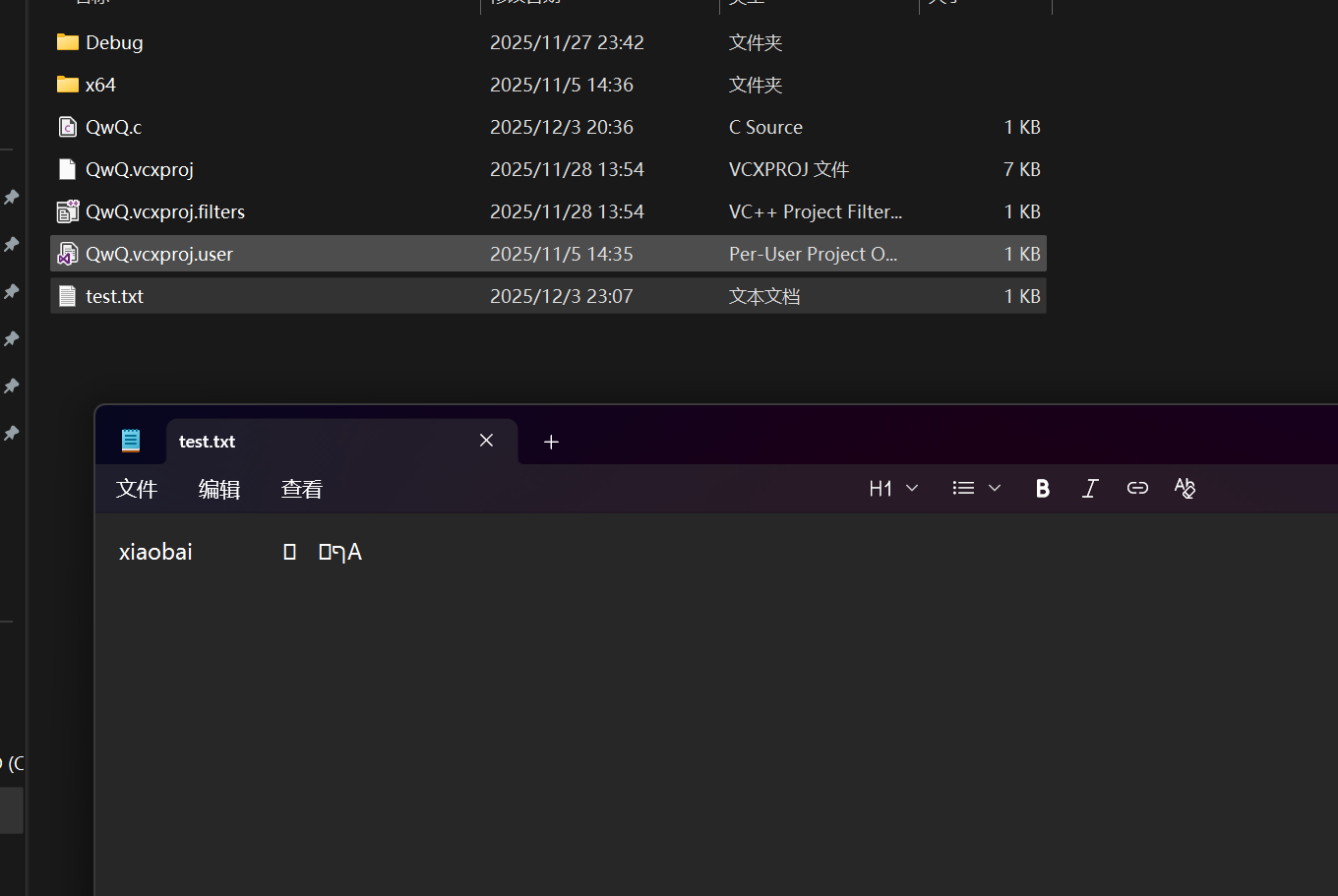1338x896 pixels.
Task: Click the 'C Source' type of QwQ.c
Action: coord(765,127)
